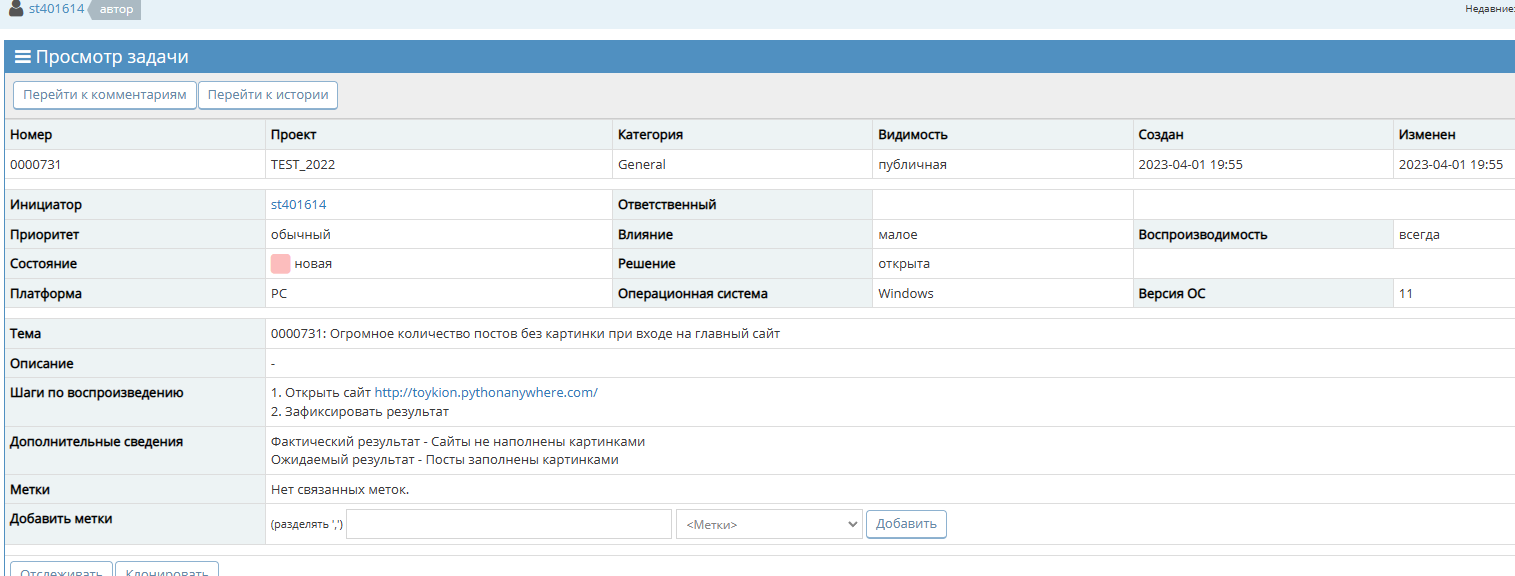The width and height of the screenshot is (1515, 576).
Task: Select OS version value 11
Action: point(1406,294)
